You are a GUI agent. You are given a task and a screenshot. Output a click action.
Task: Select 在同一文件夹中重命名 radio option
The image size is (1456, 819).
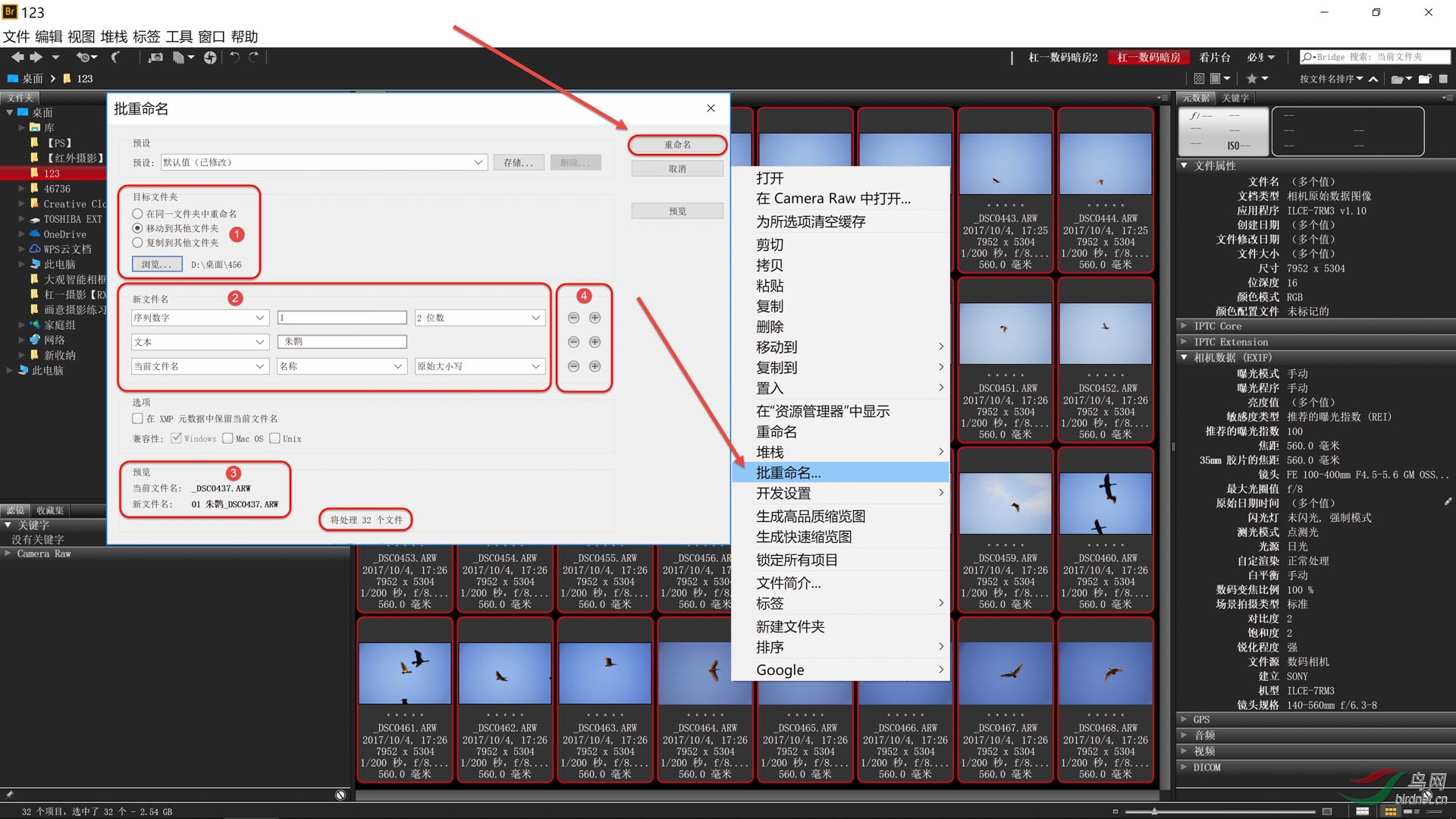point(137,214)
